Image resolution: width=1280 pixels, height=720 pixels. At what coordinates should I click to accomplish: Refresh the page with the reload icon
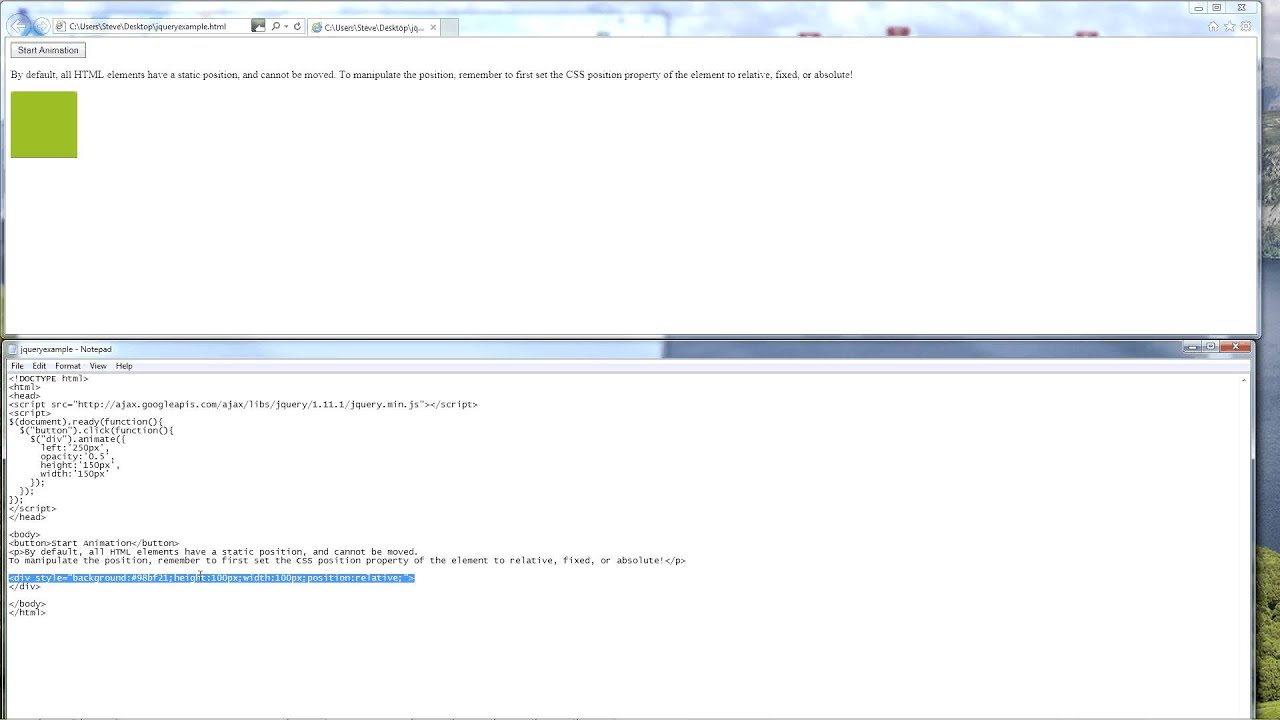click(297, 26)
